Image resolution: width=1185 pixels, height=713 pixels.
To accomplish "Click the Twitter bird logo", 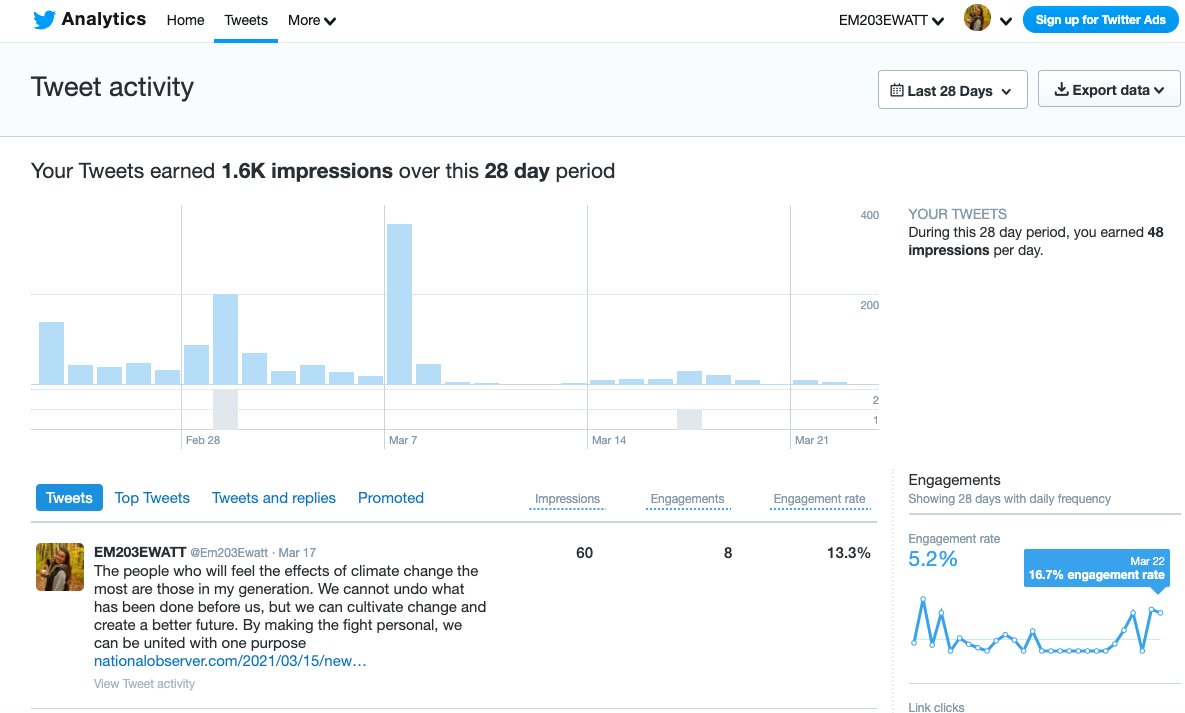I will click(45, 20).
